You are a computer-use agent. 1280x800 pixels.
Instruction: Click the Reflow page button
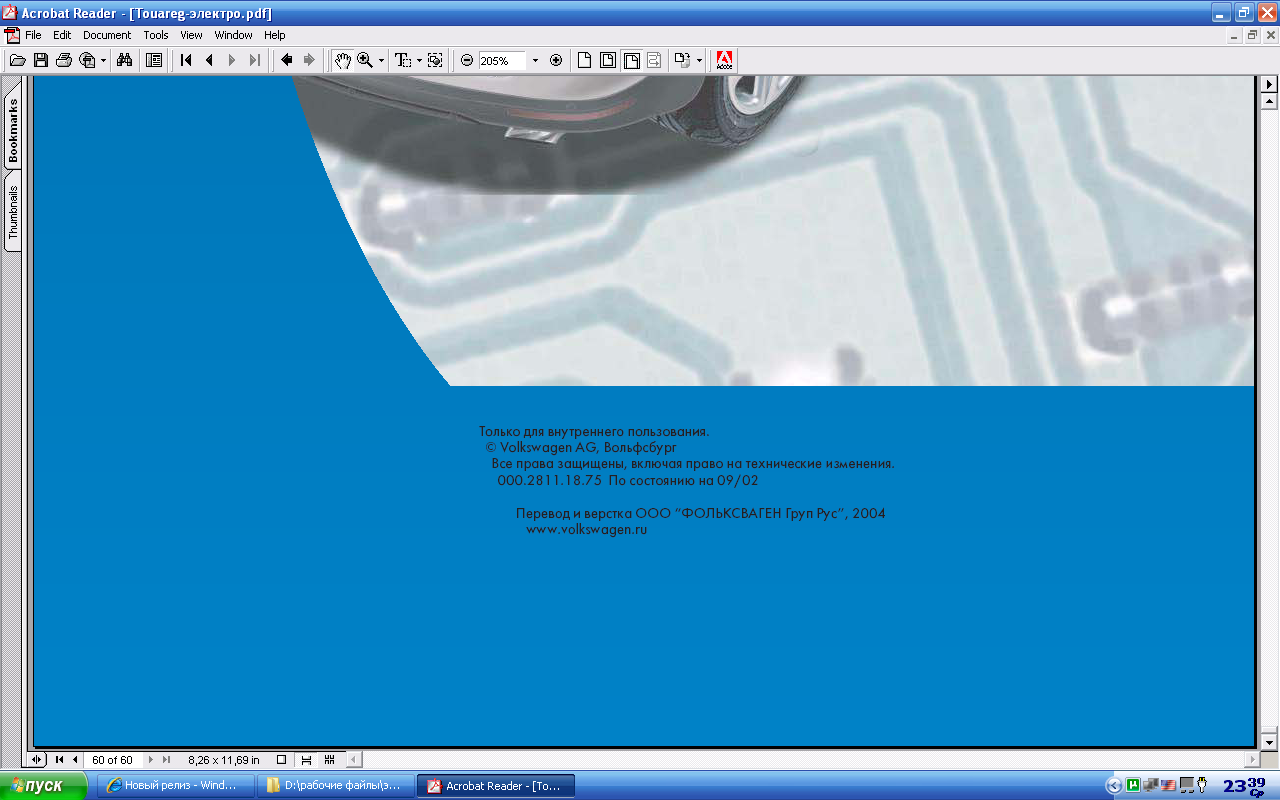pyautogui.click(x=653, y=60)
